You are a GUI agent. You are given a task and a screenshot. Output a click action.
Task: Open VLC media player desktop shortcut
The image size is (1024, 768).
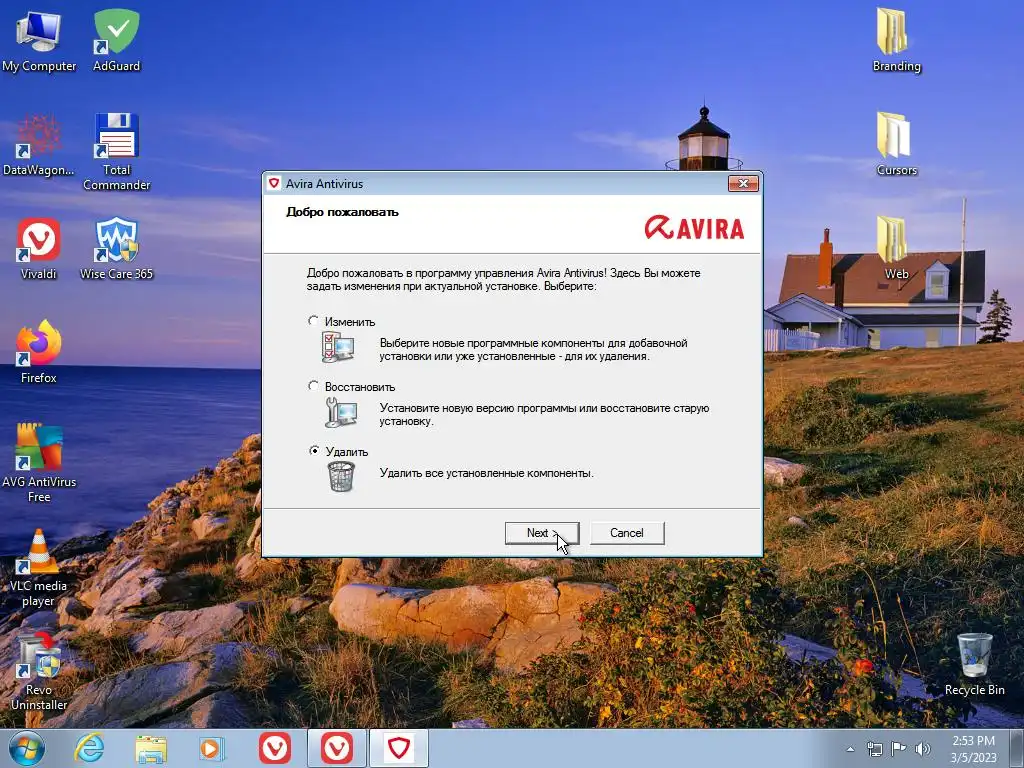(x=39, y=568)
